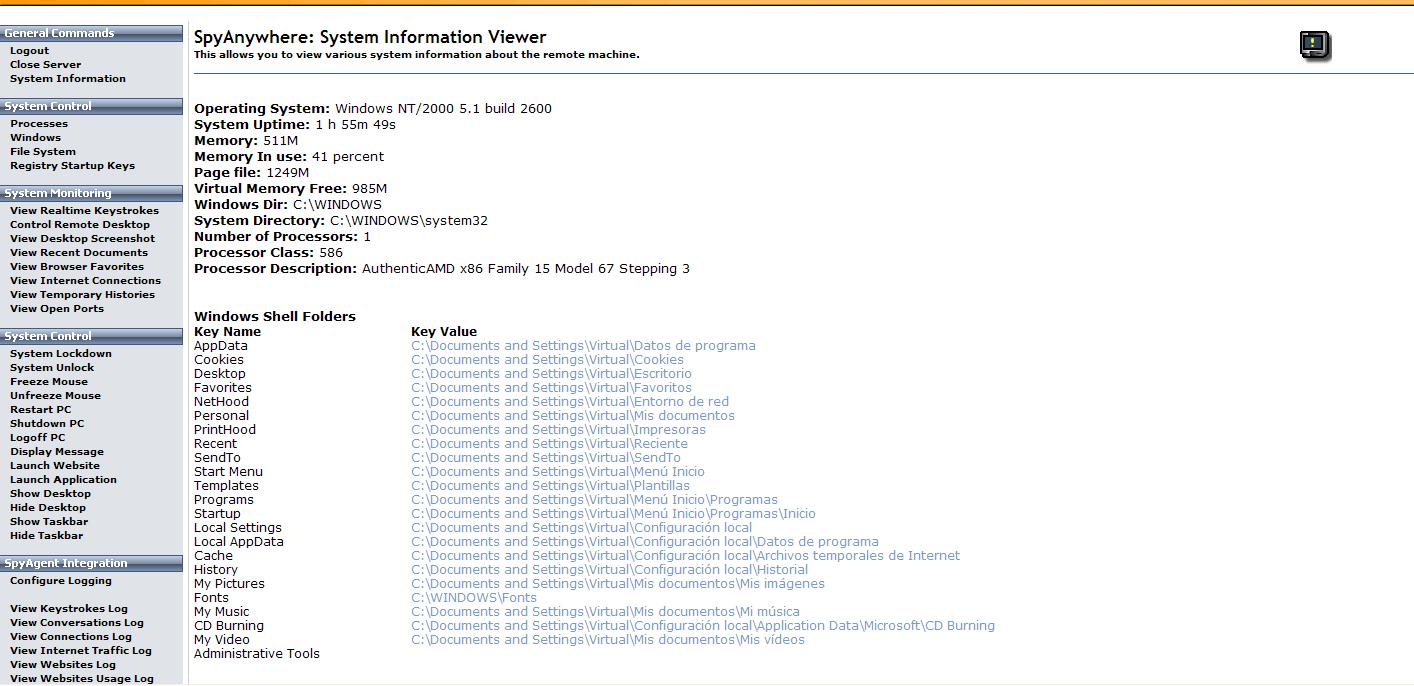Open the Cookies folder path link
This screenshot has width=1414, height=686.
pyautogui.click(x=547, y=360)
